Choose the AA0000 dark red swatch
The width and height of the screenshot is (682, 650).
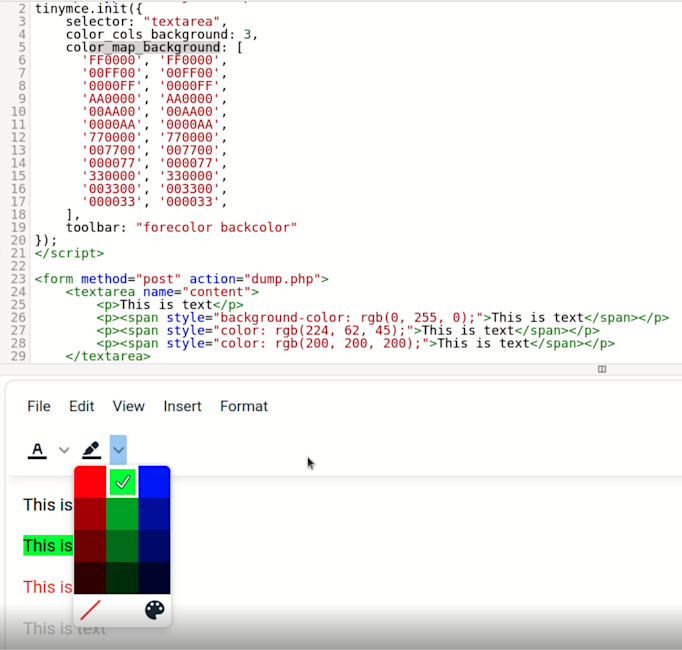[x=90, y=514]
